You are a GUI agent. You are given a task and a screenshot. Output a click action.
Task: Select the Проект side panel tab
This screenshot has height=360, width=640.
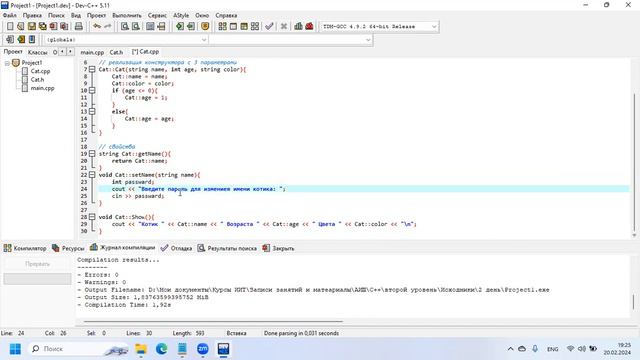pos(13,52)
